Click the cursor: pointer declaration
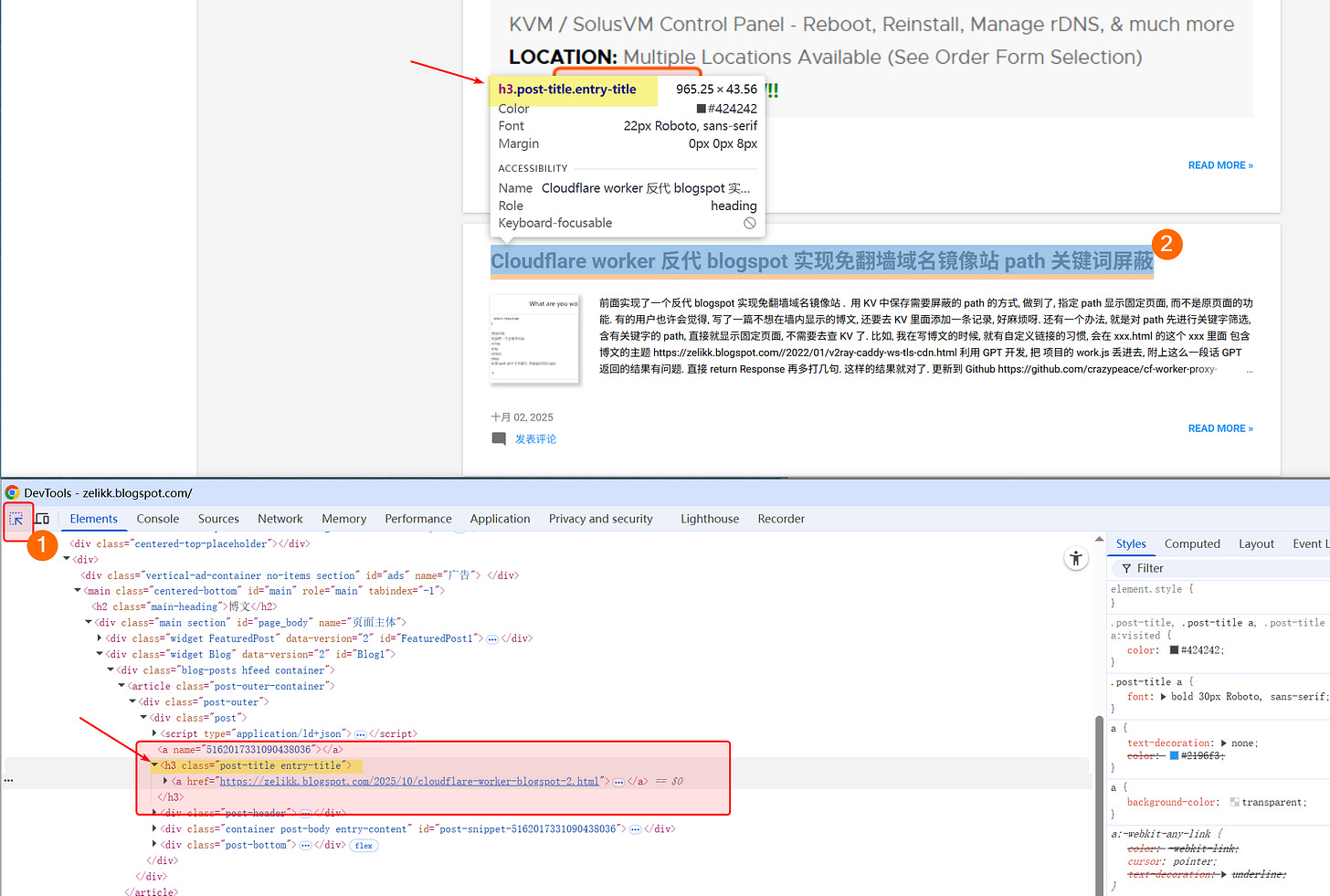The height and width of the screenshot is (896, 1330). tap(1171, 861)
